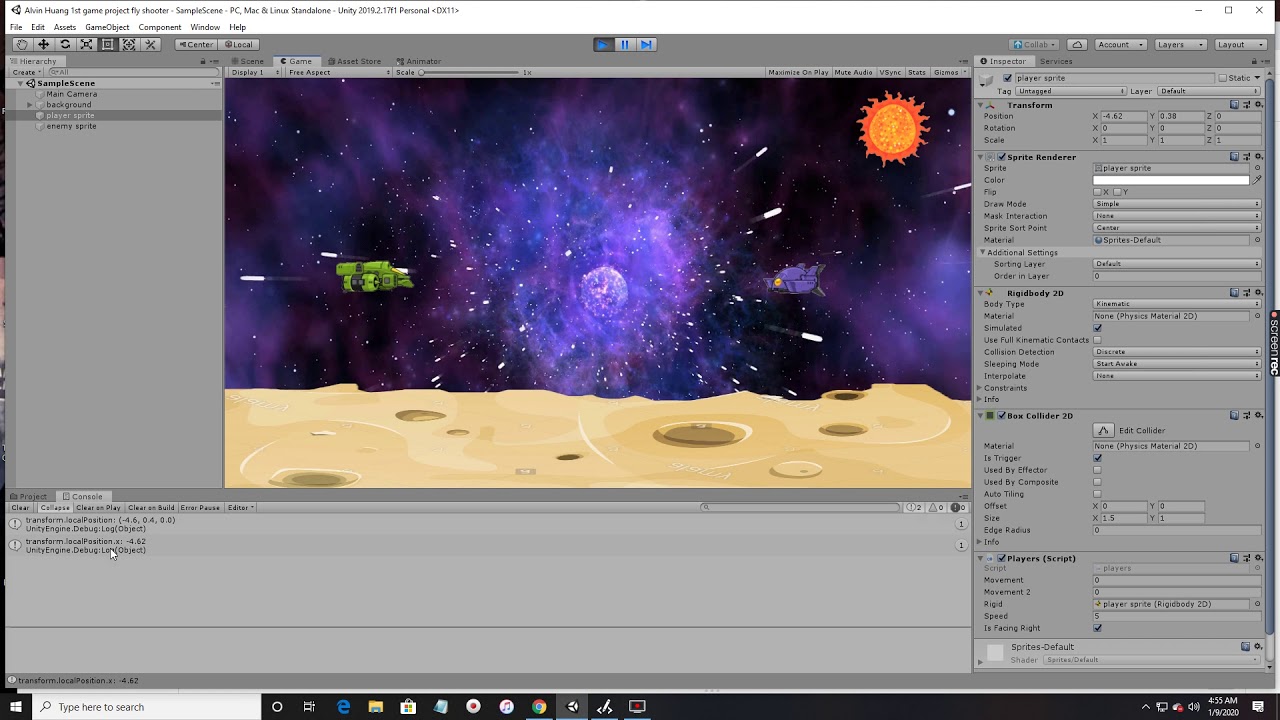Open Transform component help icon
1280x720 pixels.
(x=1234, y=105)
